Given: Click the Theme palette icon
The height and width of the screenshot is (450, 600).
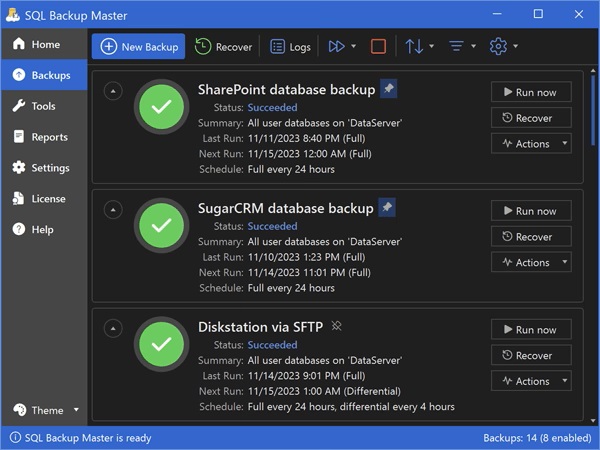Looking at the screenshot, I should 20,410.
